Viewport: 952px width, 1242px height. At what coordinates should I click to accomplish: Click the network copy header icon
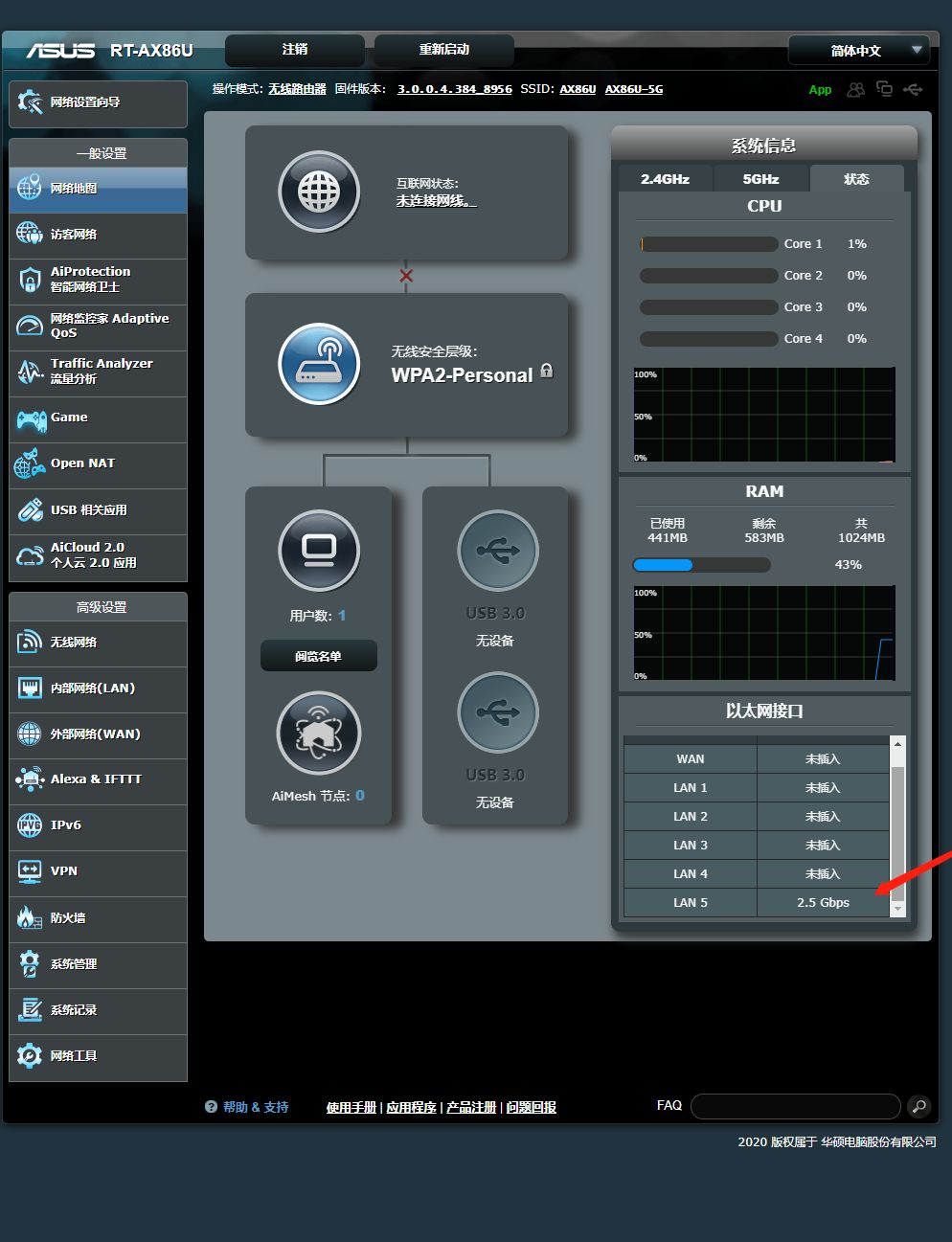click(x=884, y=89)
